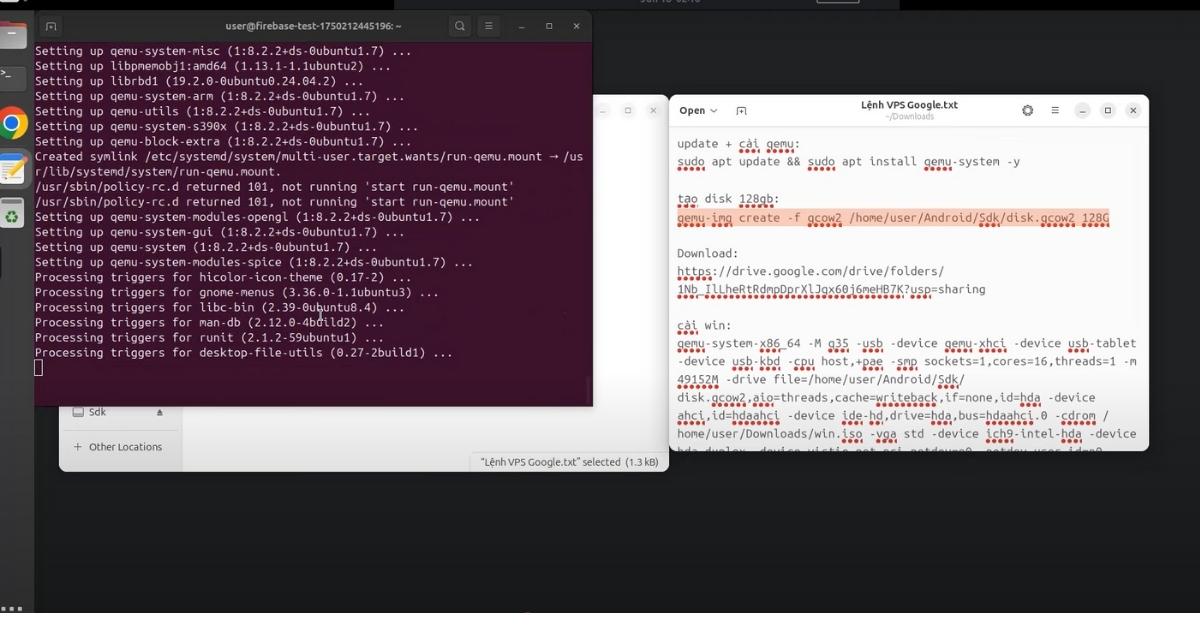Click the 'update + cài qemu:' heading
The width and height of the screenshot is (1200, 628).
(738, 144)
